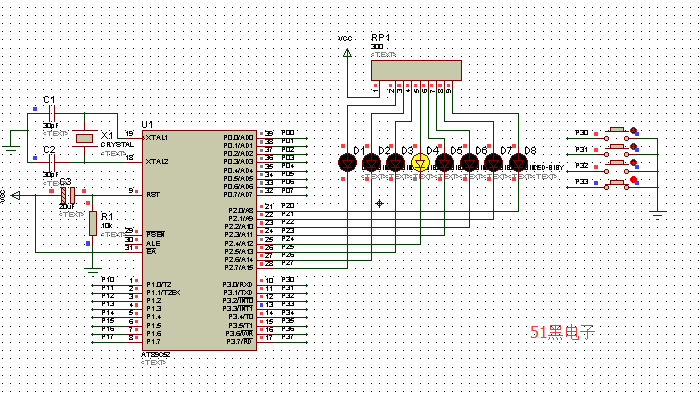Click the P20 net label on pin 21

coord(288,205)
